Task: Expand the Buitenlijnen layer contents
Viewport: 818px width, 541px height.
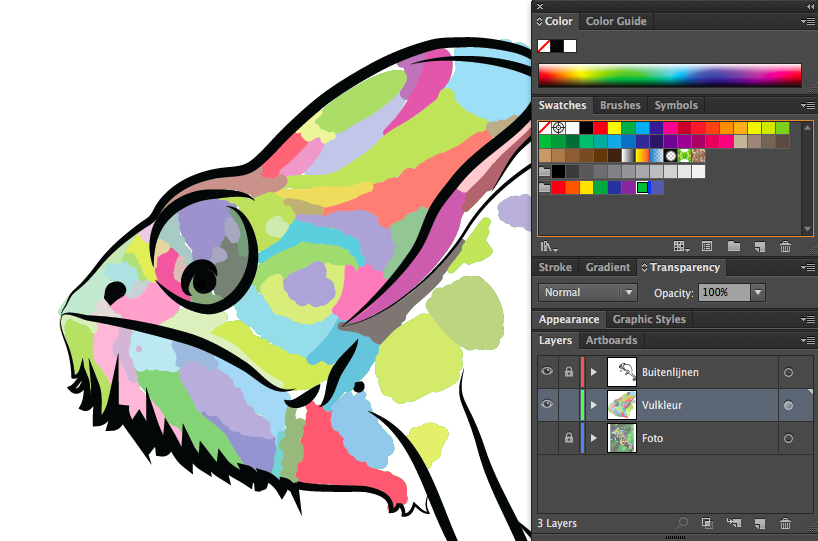Action: click(594, 372)
